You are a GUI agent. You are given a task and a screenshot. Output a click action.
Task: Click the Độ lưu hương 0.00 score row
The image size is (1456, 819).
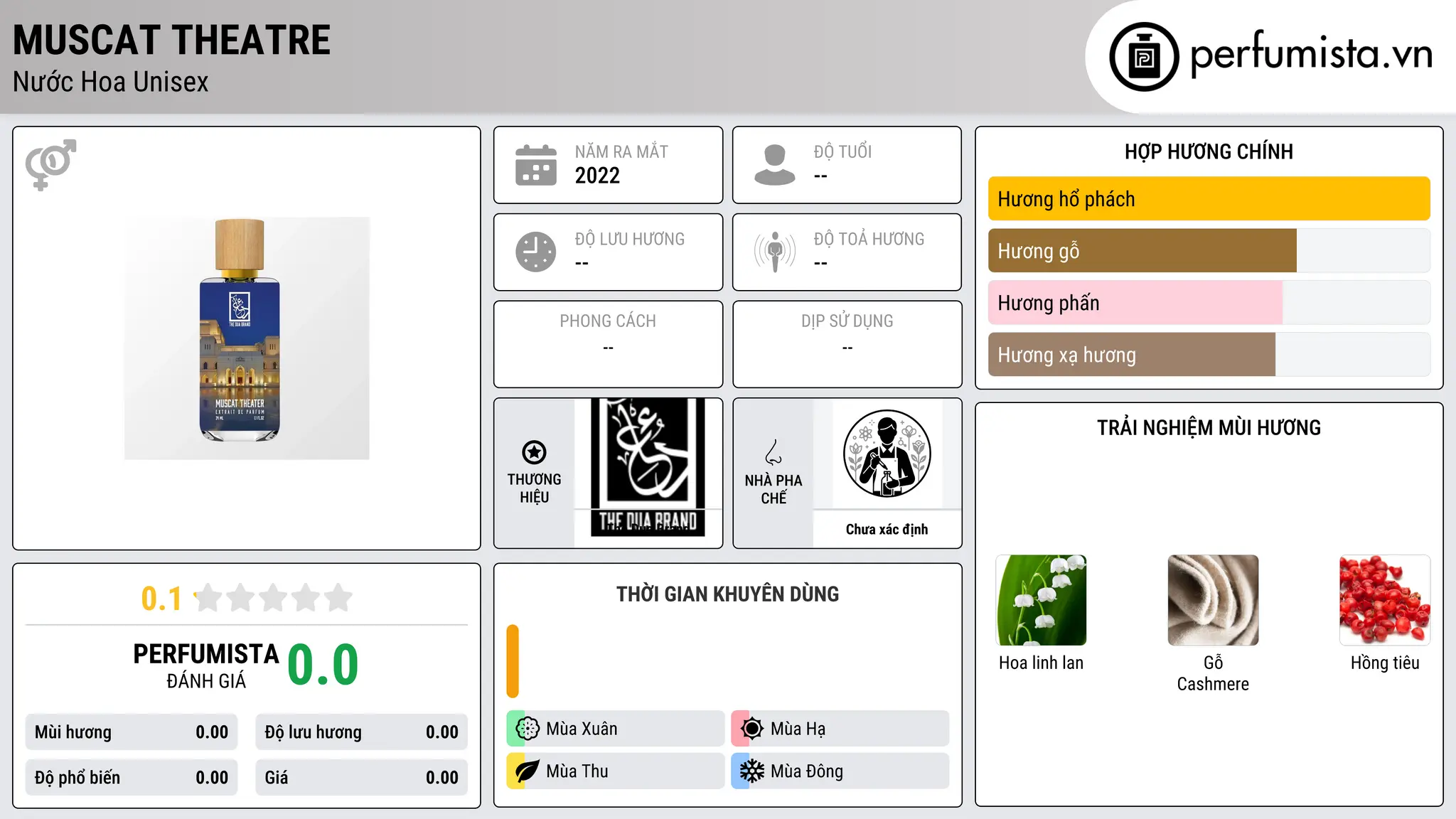(x=362, y=732)
